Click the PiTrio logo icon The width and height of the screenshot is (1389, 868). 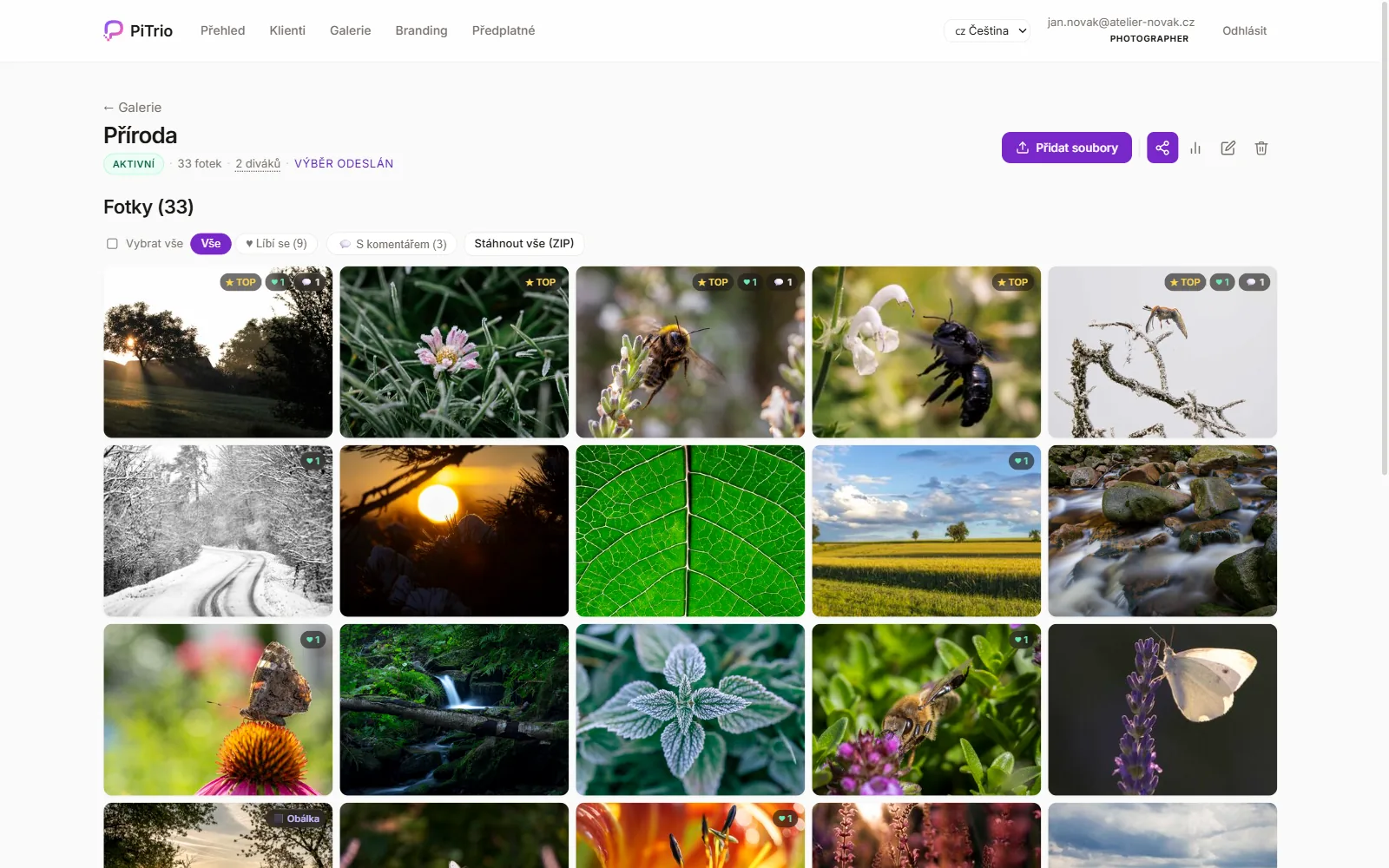pos(113,30)
